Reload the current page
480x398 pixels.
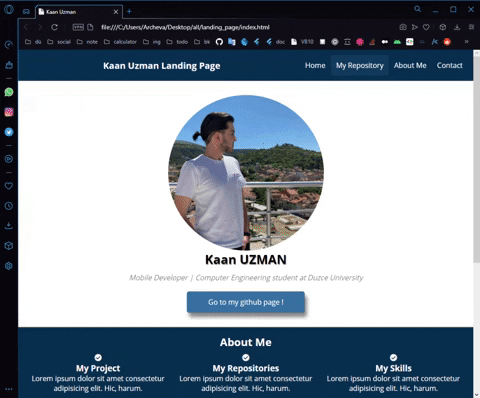click(54, 27)
